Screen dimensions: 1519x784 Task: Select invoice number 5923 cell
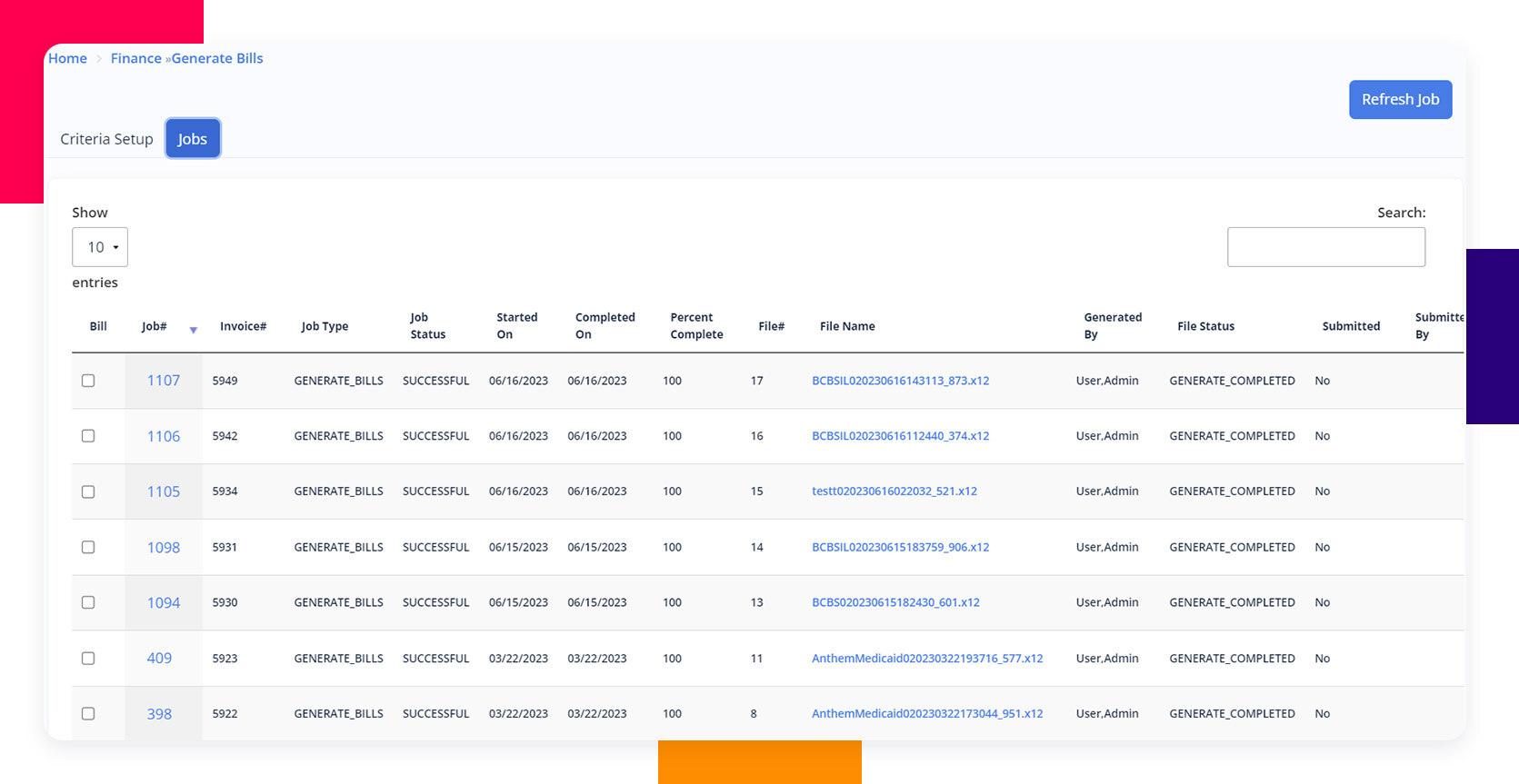(x=225, y=658)
